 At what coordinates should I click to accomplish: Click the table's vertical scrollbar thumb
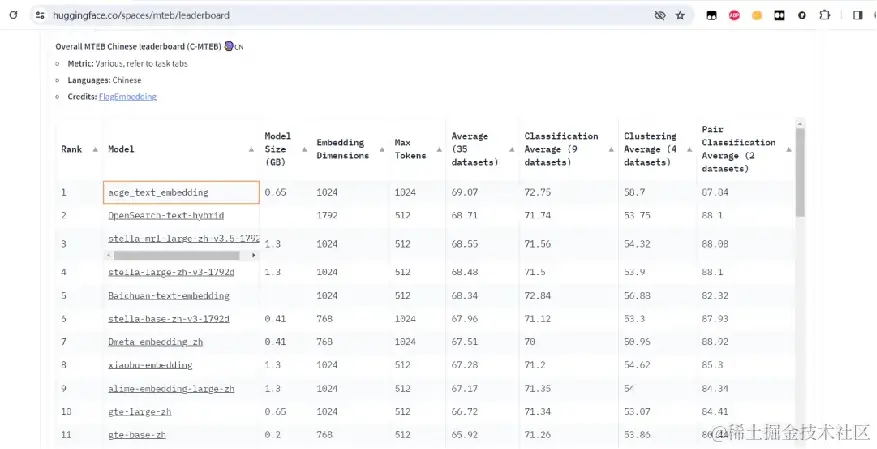[x=800, y=172]
